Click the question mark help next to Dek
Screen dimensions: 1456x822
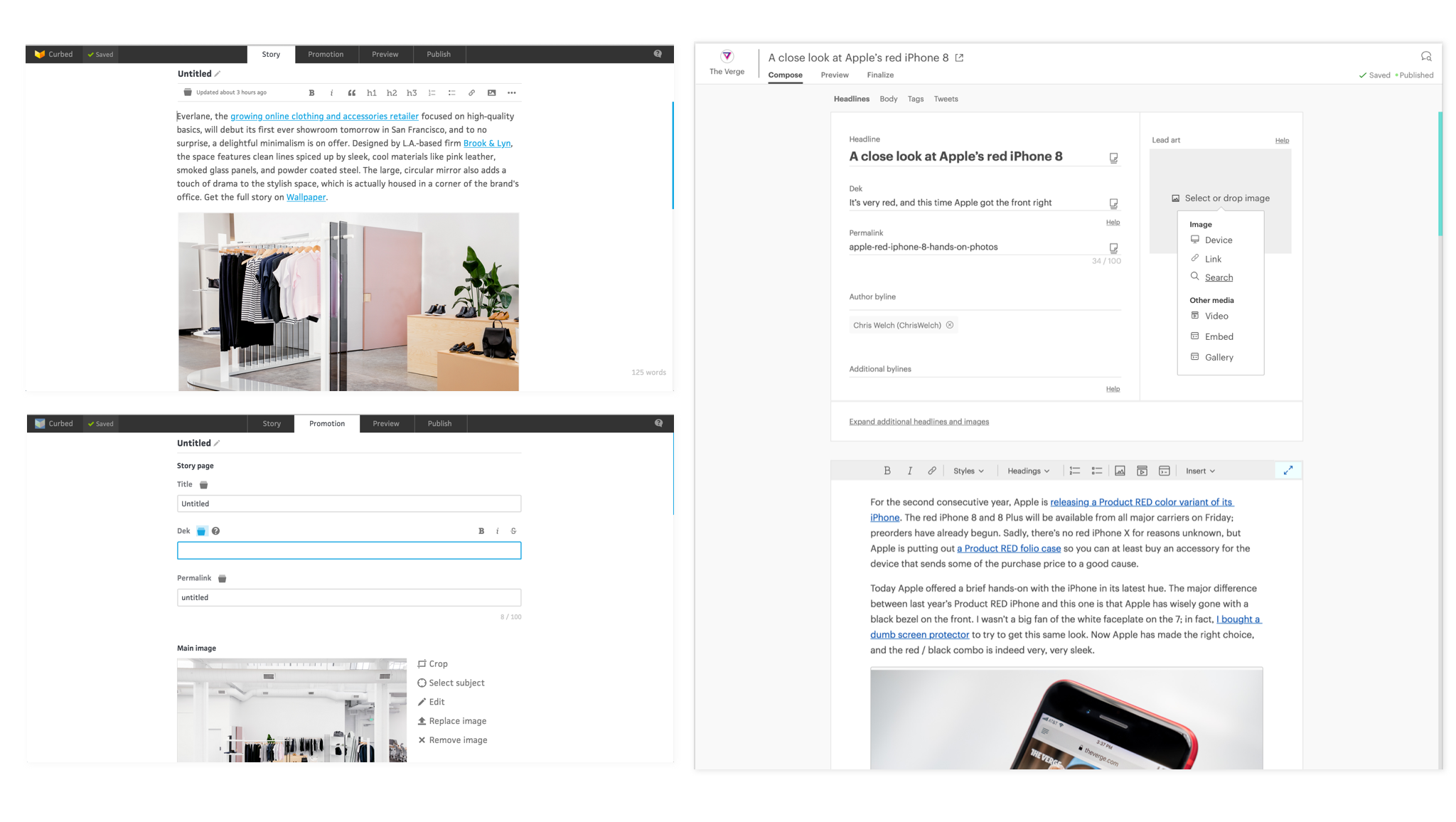point(215,530)
